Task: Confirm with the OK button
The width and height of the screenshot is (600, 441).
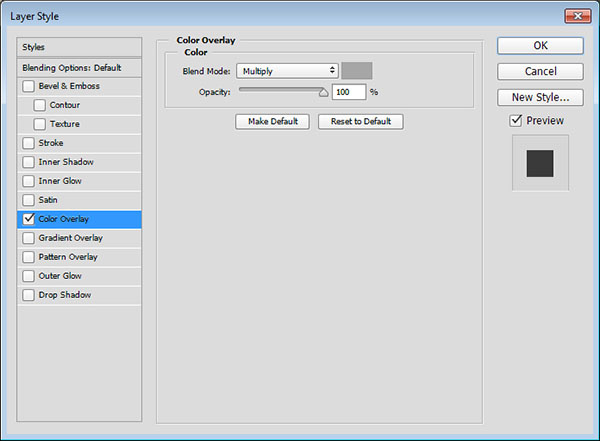Action: (x=540, y=46)
